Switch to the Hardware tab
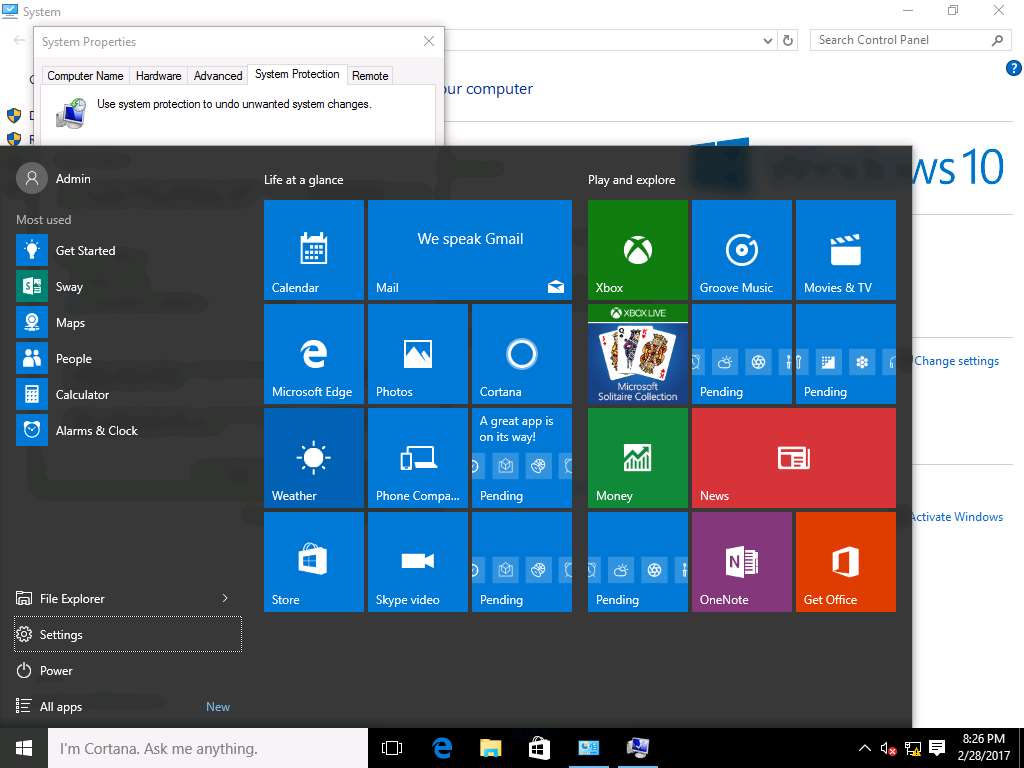The height and width of the screenshot is (768, 1024). pos(158,76)
